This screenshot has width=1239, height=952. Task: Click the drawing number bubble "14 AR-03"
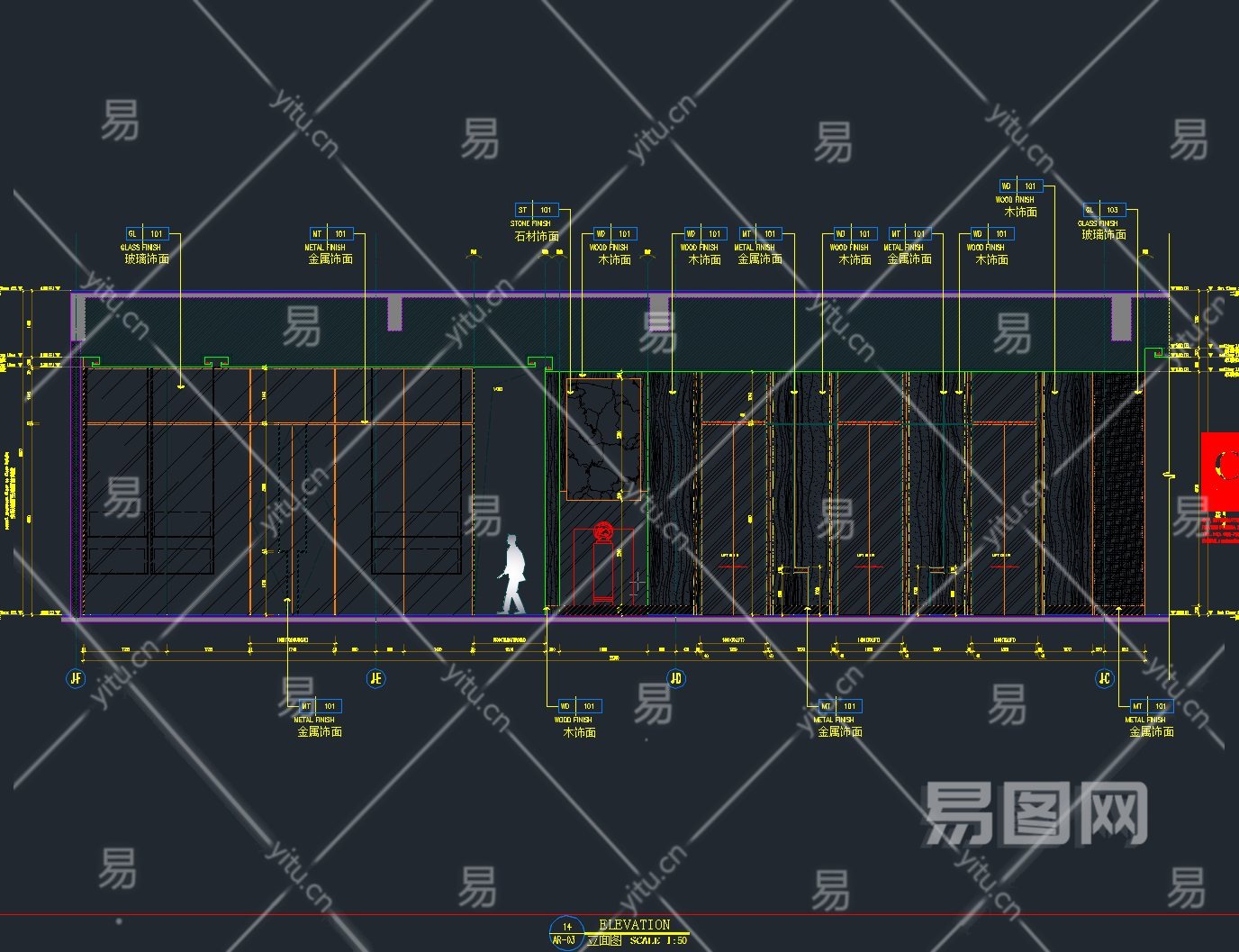(x=567, y=933)
